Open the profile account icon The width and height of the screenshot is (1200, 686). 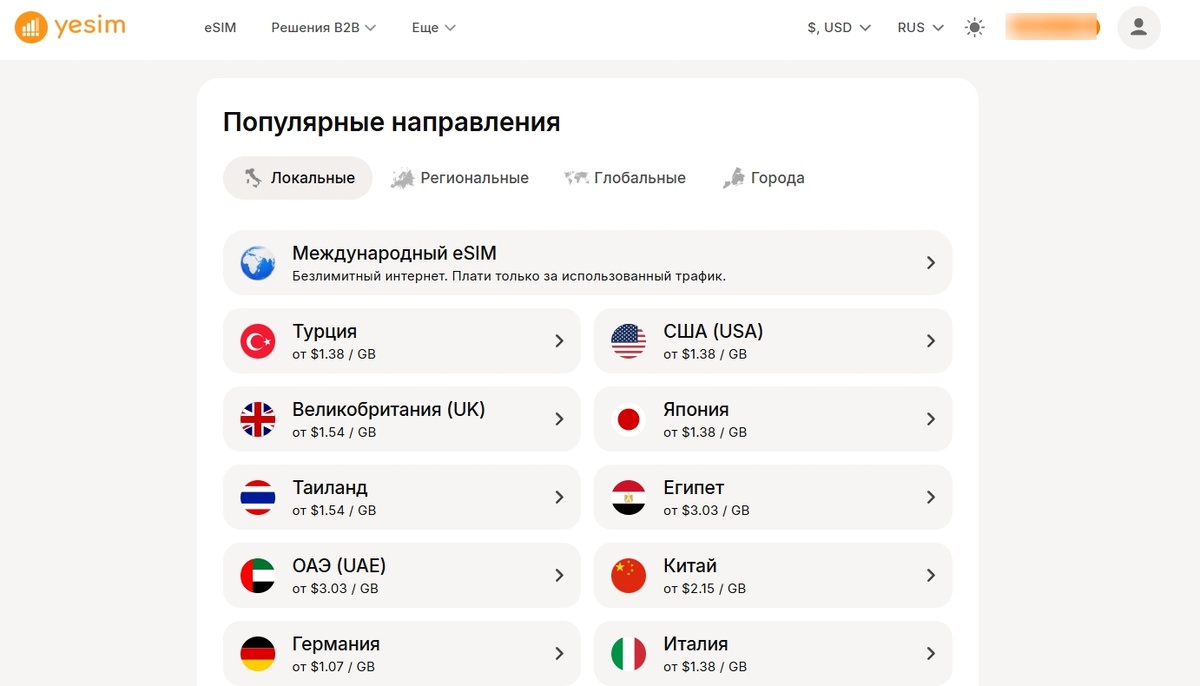(x=1138, y=27)
